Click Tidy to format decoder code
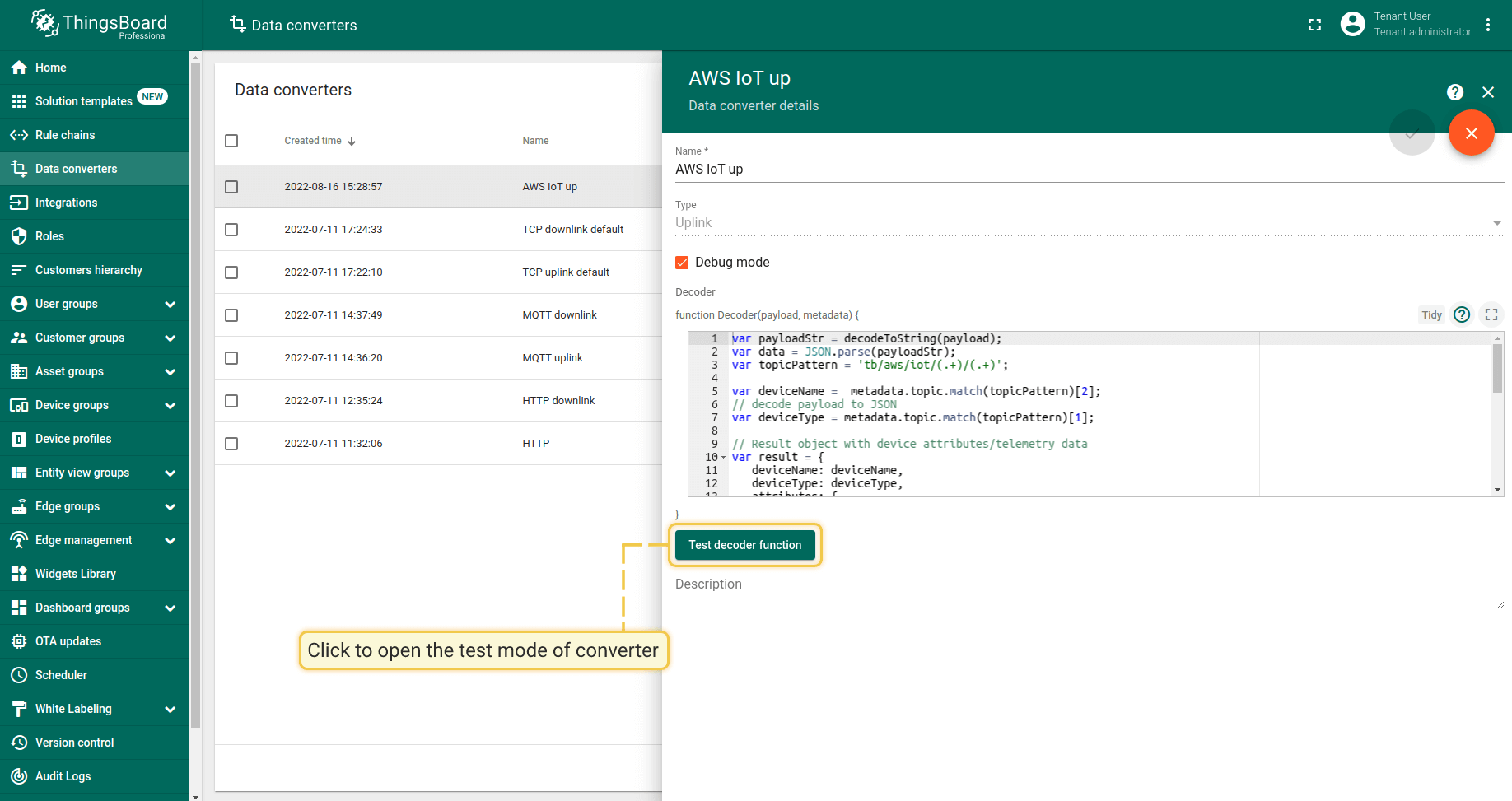The width and height of the screenshot is (1512, 801). click(1430, 315)
